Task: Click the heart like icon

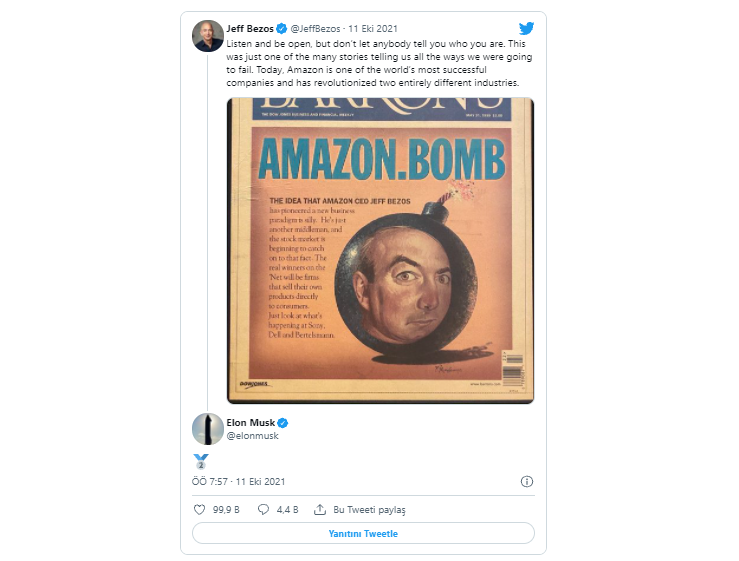Action: point(200,510)
